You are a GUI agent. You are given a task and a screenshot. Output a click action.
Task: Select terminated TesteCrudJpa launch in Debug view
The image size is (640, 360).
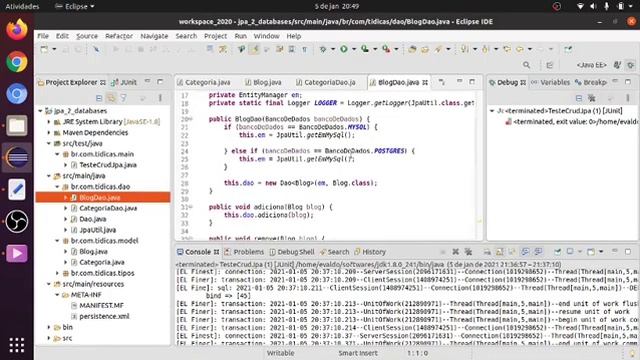[563, 111]
